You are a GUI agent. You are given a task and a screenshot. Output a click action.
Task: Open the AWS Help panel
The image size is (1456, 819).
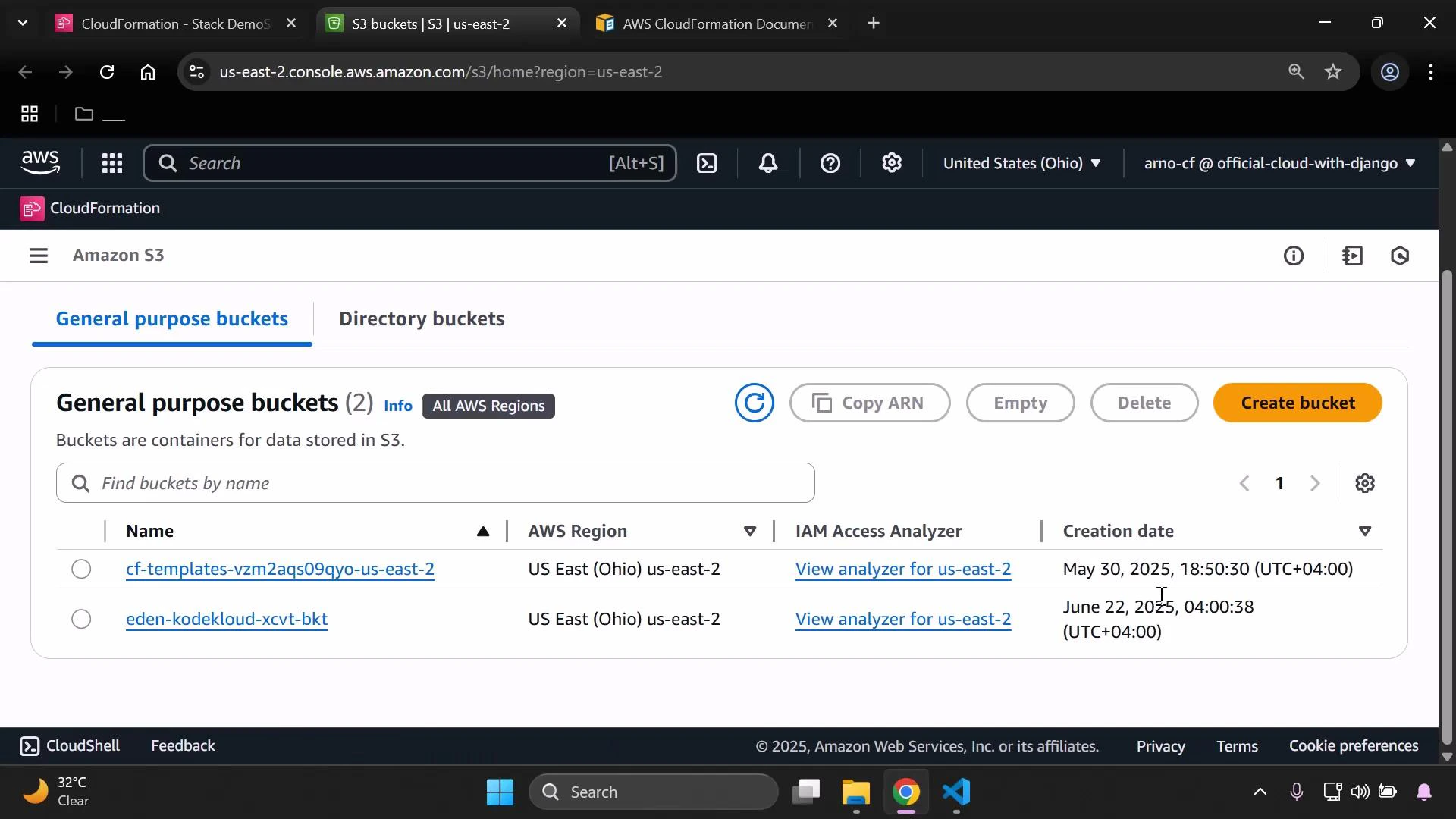tap(830, 163)
